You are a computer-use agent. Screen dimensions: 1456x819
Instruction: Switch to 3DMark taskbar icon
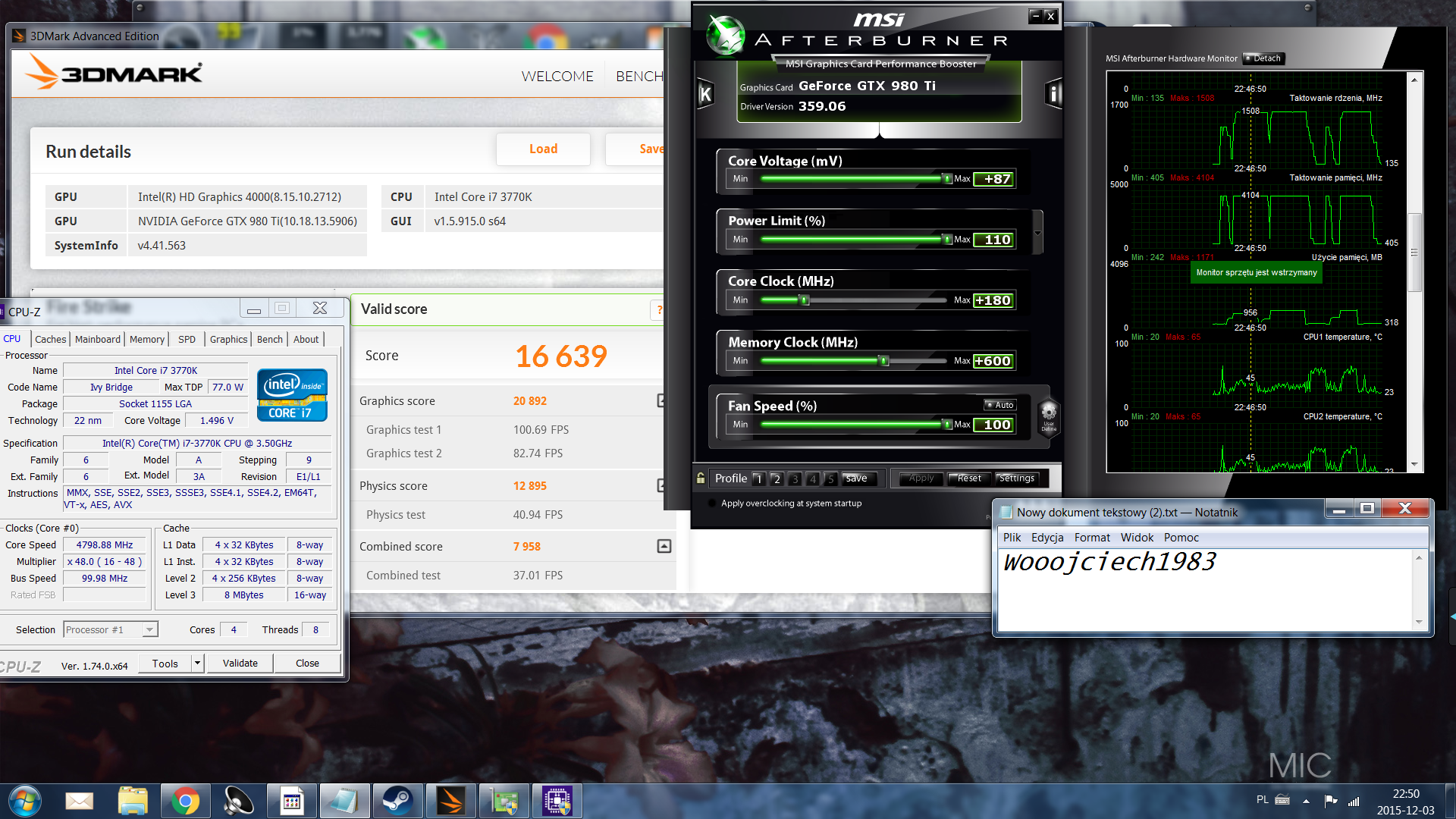(450, 801)
